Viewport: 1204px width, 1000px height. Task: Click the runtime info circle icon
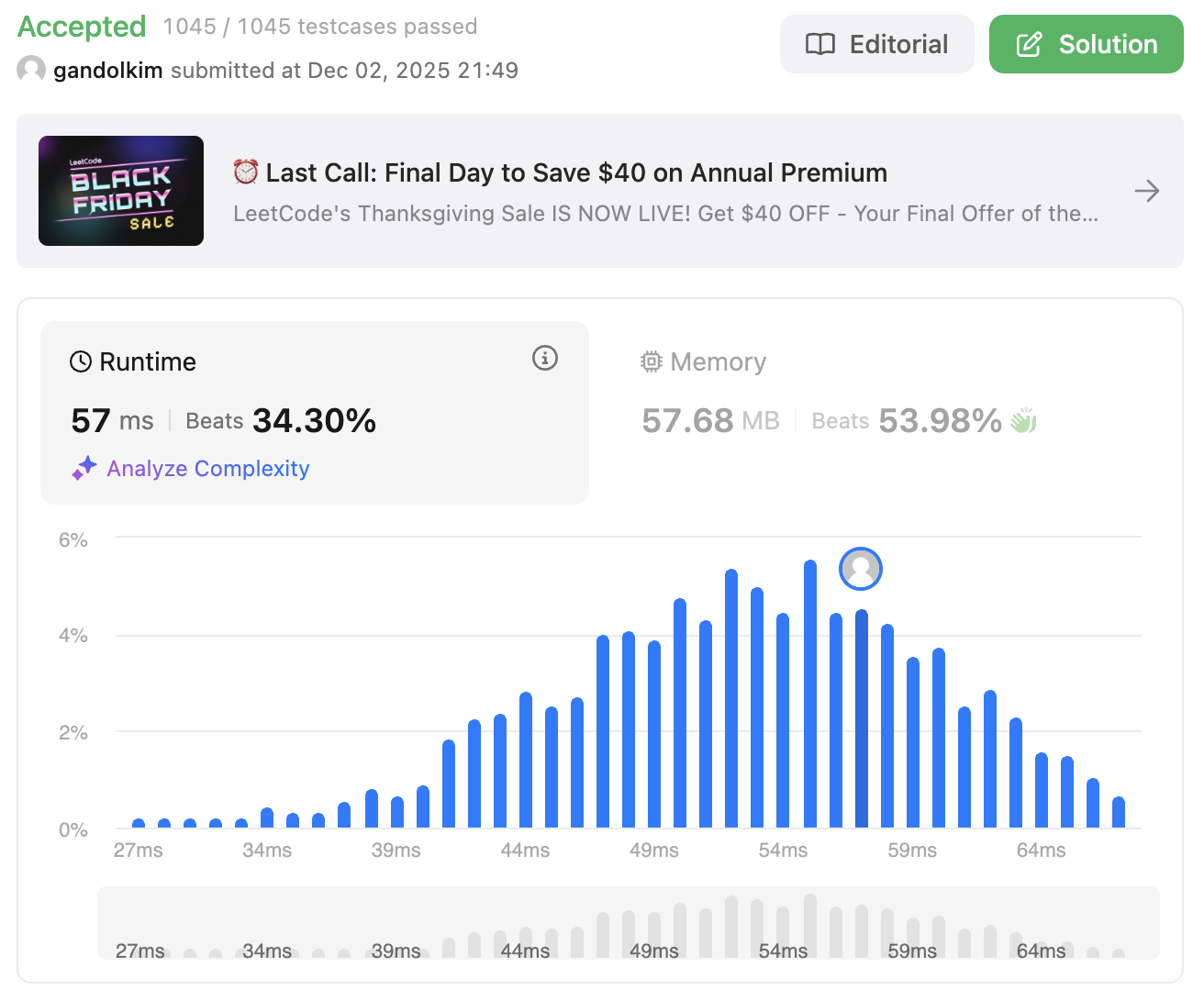(x=545, y=358)
